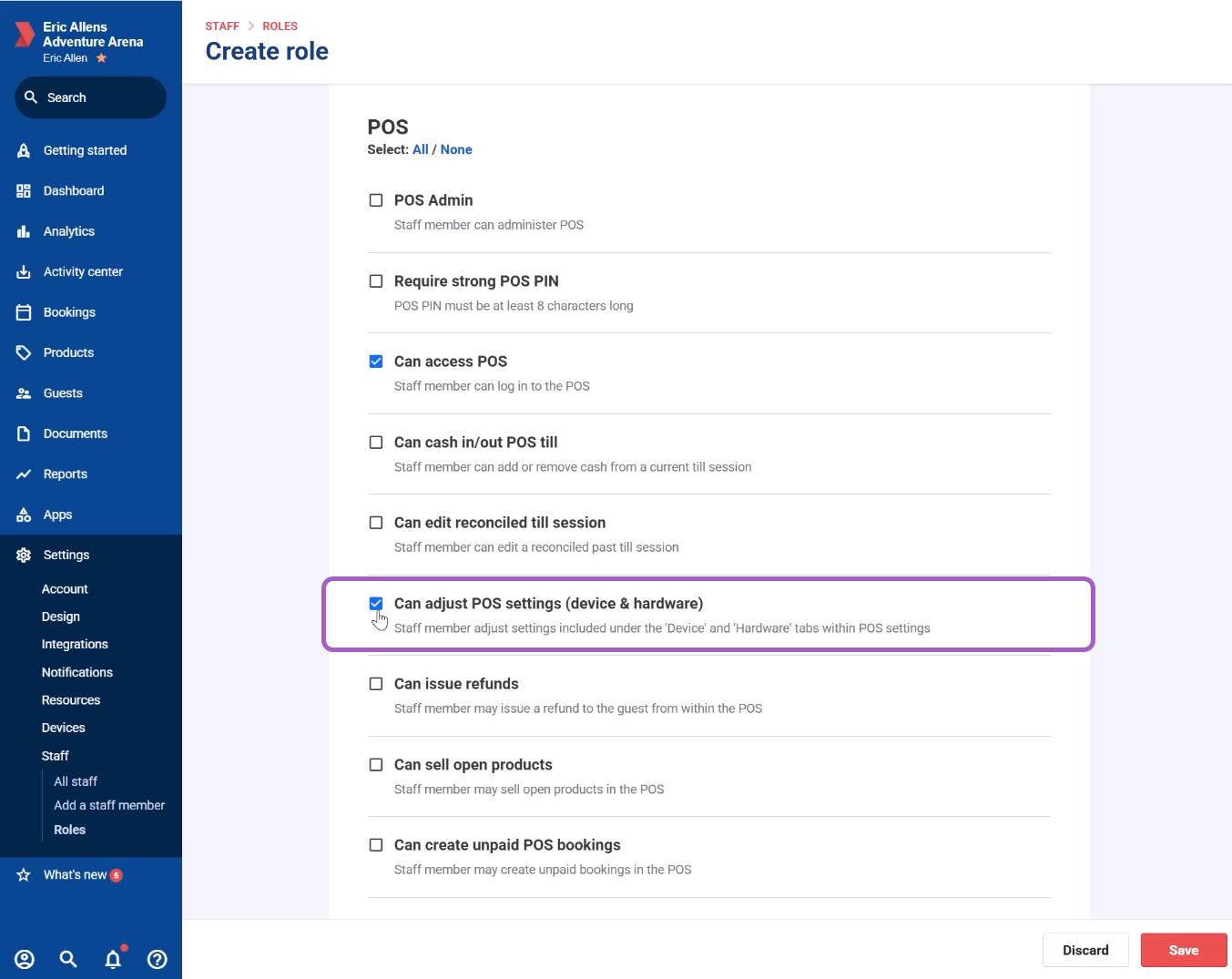Image resolution: width=1232 pixels, height=979 pixels.
Task: Collapse the Settings menu section
Action: [66, 555]
